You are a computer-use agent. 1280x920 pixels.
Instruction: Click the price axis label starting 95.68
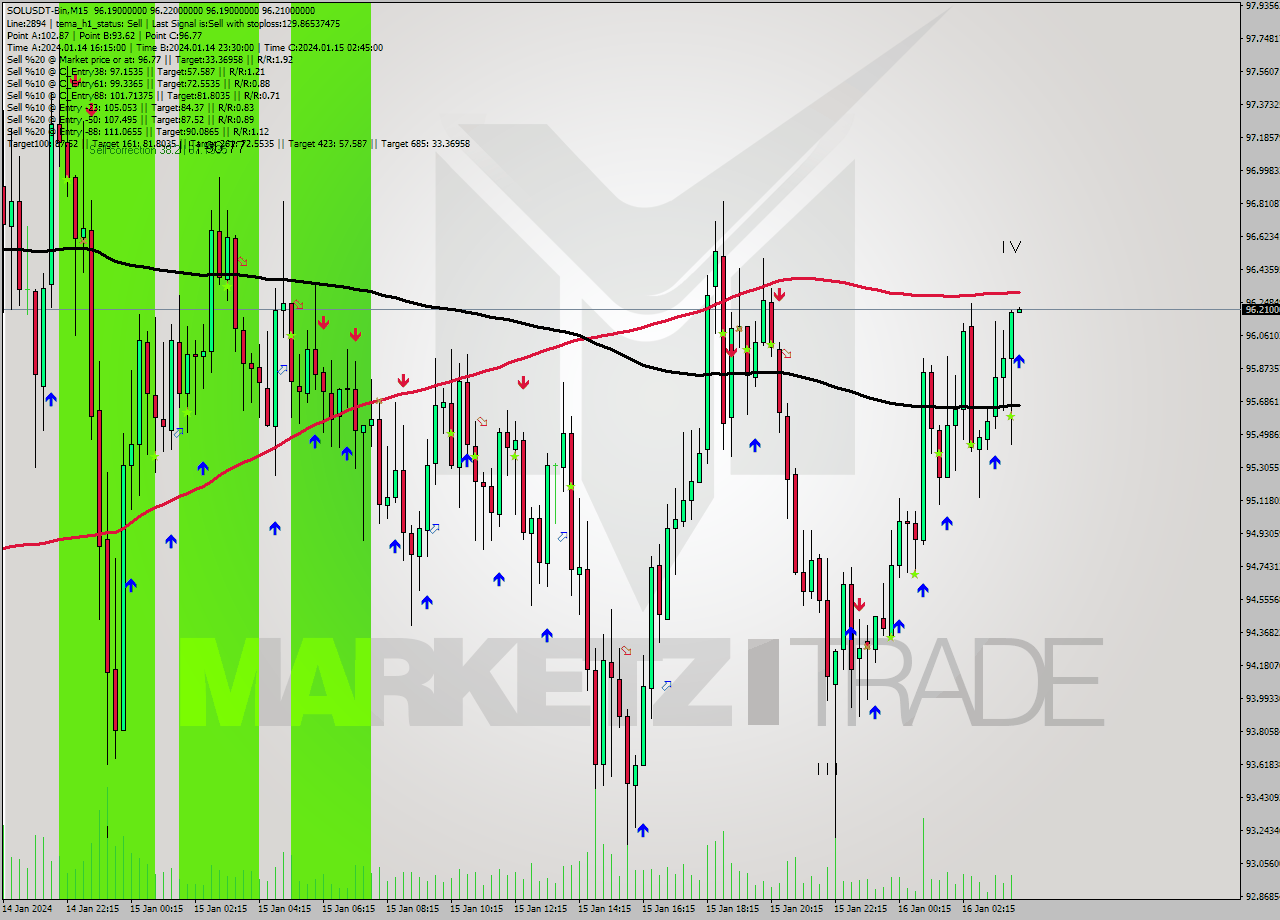coord(1261,401)
